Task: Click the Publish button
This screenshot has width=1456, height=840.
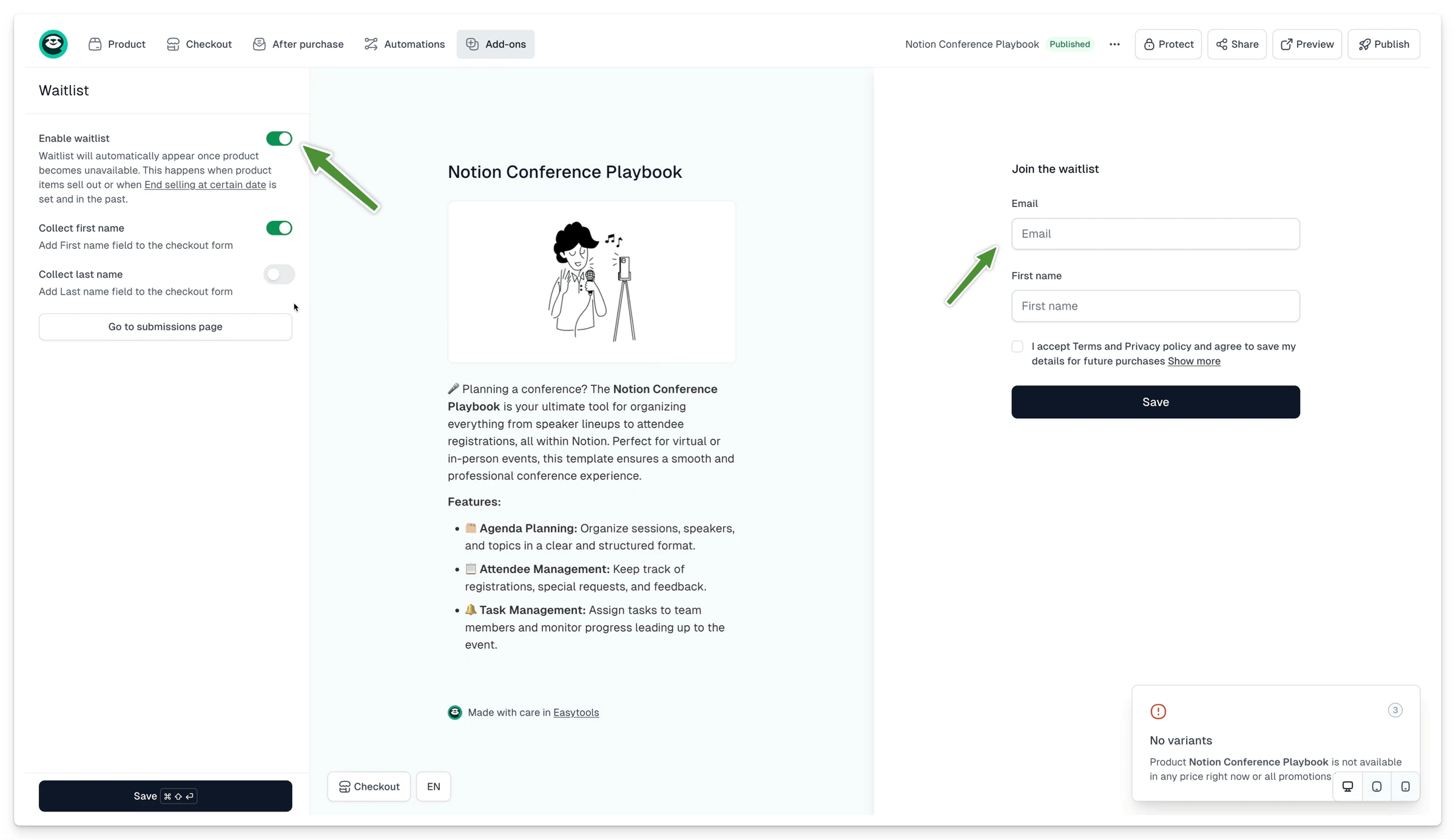Action: tap(1384, 44)
